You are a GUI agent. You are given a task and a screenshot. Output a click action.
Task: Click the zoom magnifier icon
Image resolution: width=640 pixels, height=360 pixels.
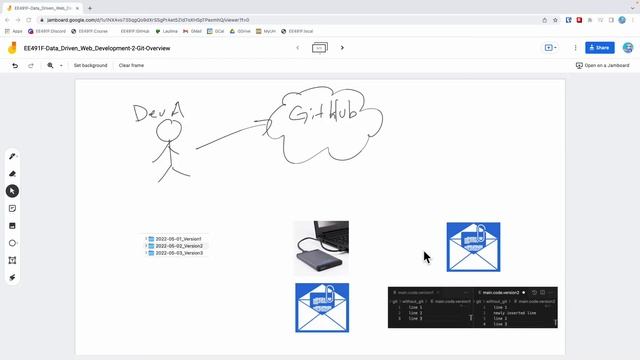pos(50,65)
